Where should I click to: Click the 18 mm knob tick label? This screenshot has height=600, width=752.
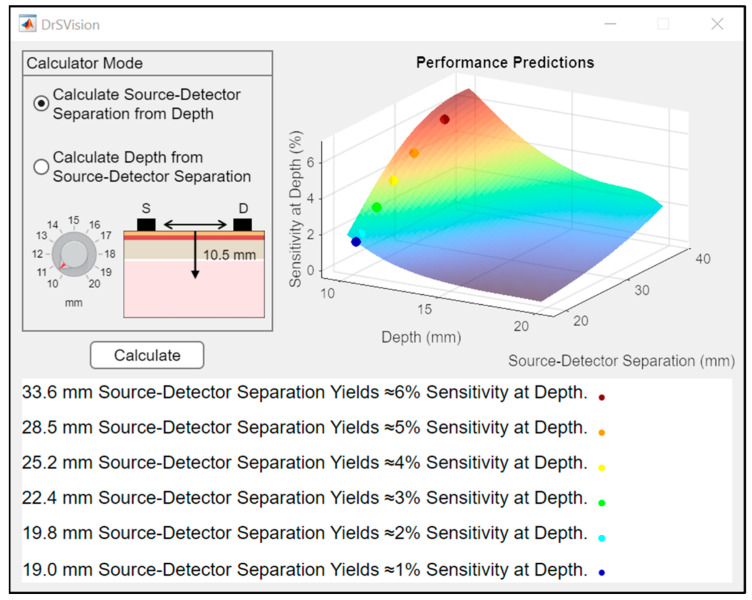[x=110, y=254]
